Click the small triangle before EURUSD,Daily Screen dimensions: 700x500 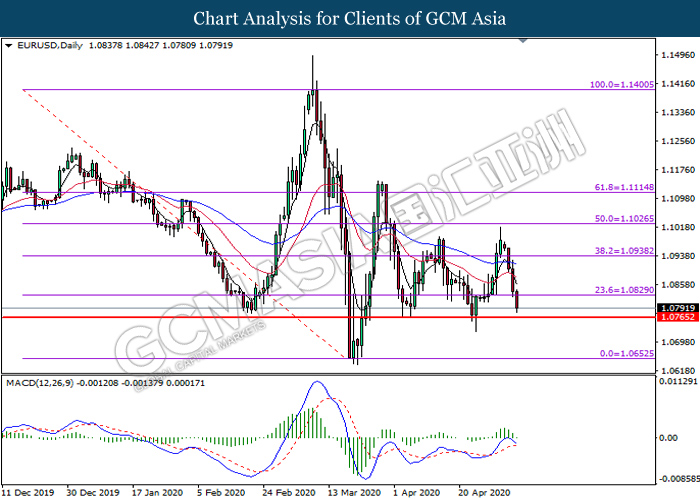(x=9, y=46)
